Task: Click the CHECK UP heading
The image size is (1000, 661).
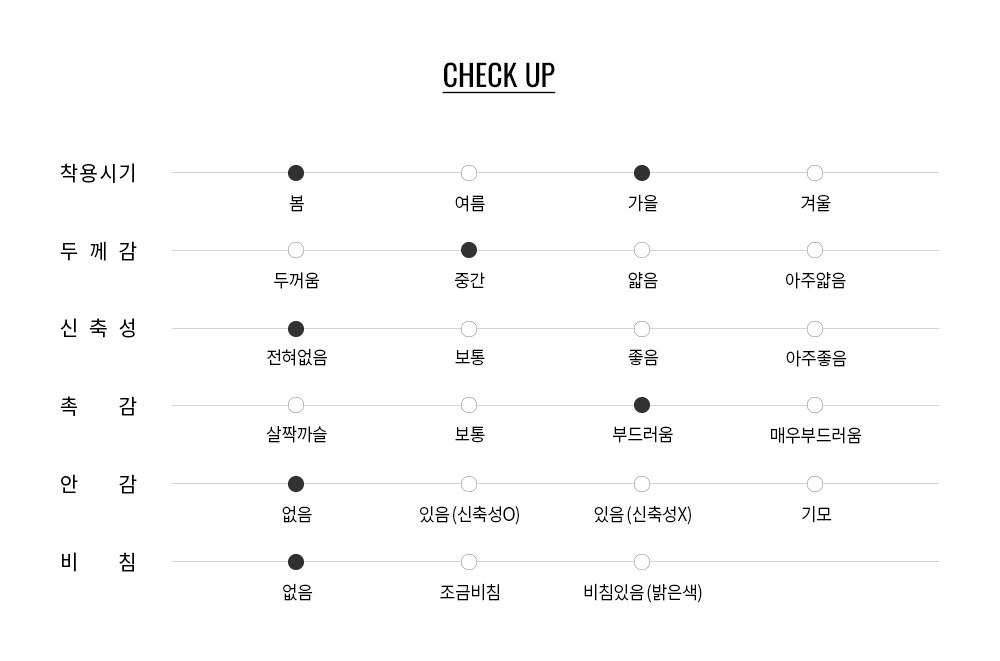Action: (498, 76)
